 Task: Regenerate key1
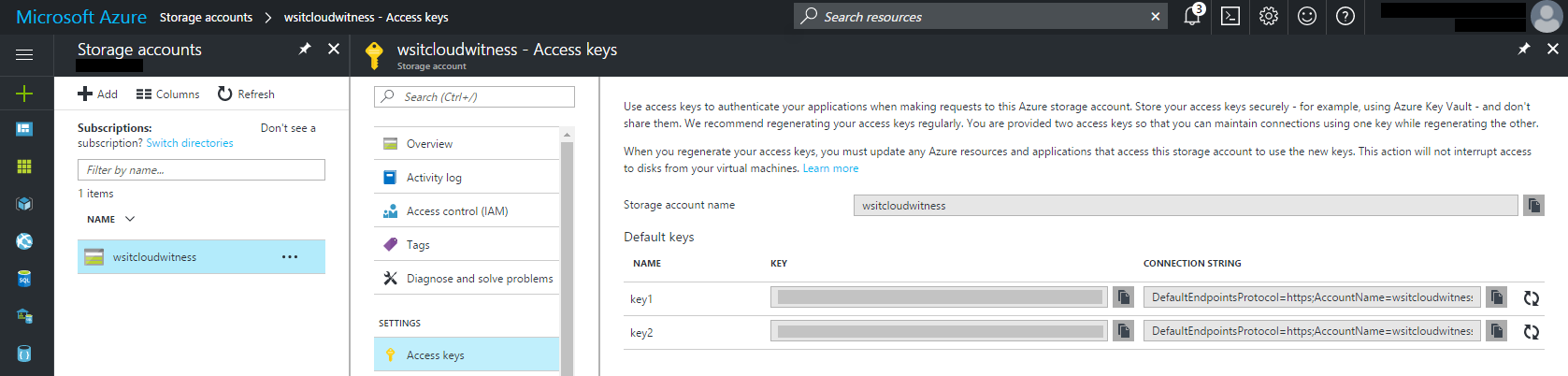(x=1532, y=298)
